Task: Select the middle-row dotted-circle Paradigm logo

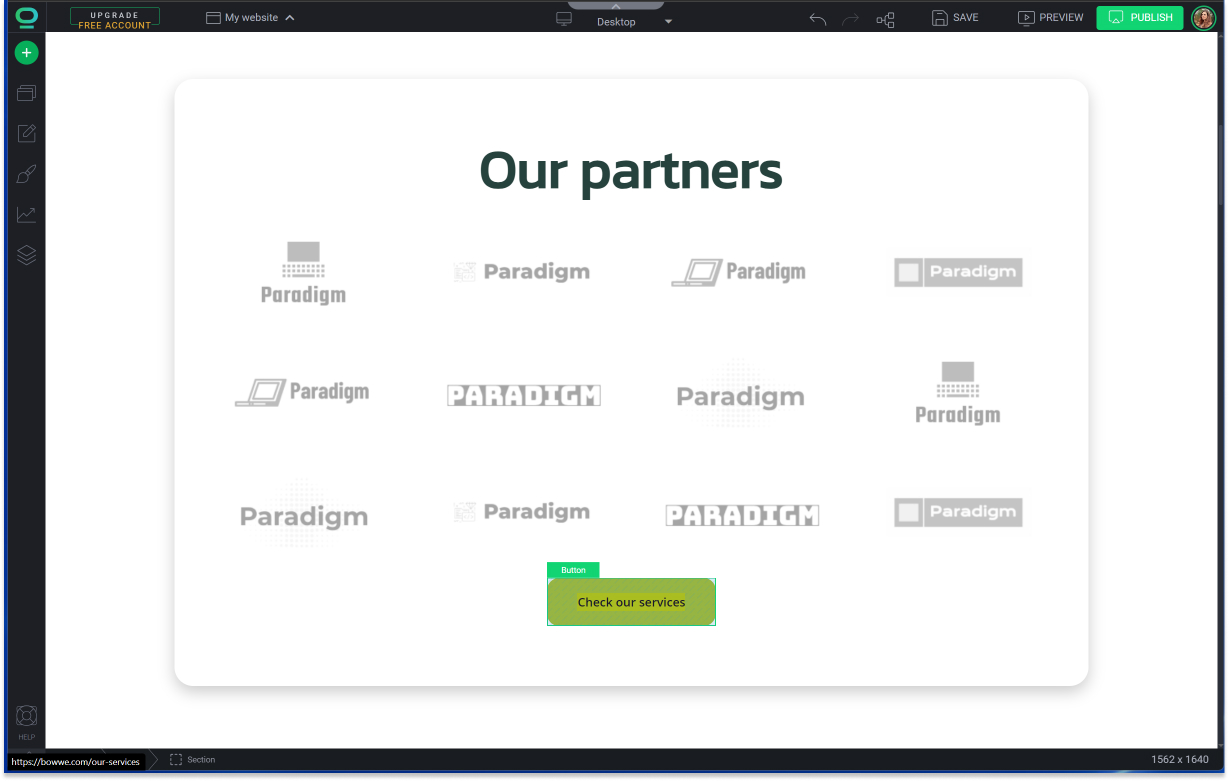Action: point(740,396)
